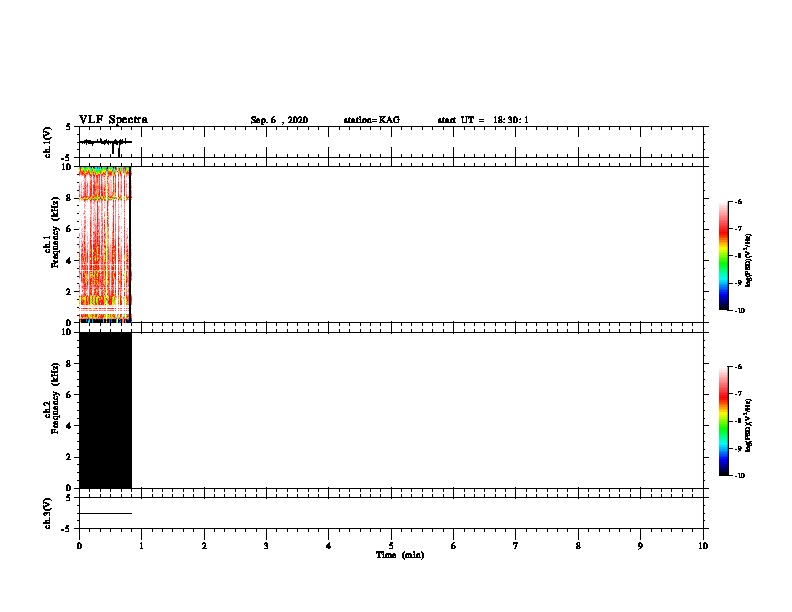Click the ch.1 colorbar log(PSD) unit label

(748, 260)
